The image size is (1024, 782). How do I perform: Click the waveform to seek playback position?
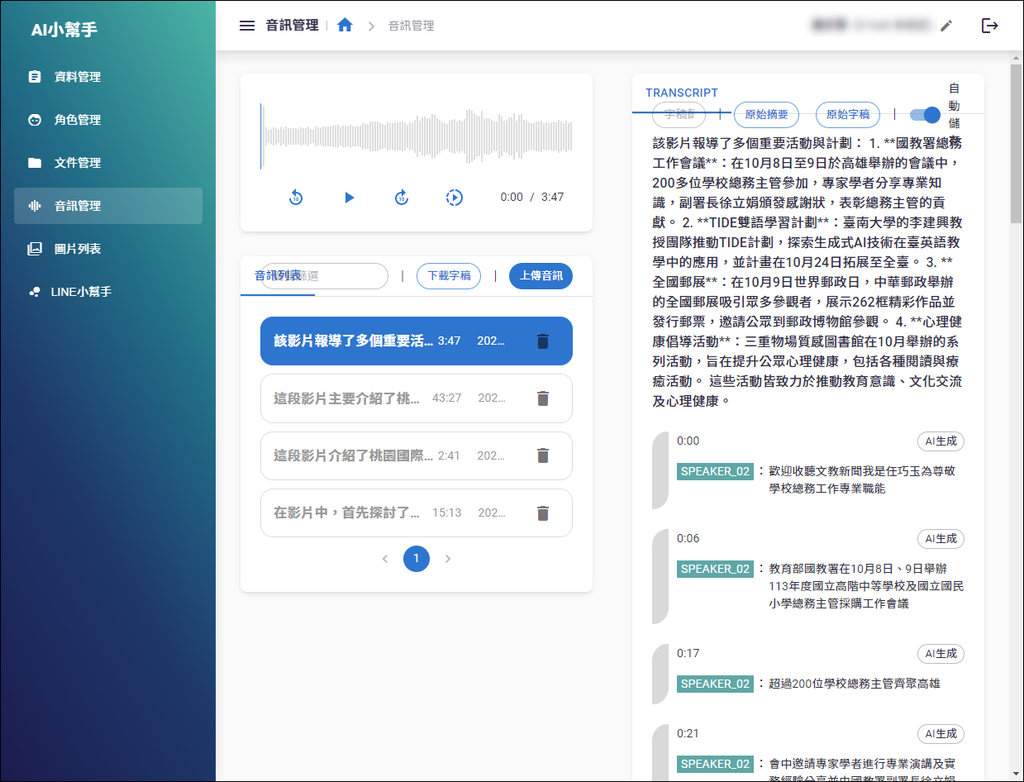(416, 135)
